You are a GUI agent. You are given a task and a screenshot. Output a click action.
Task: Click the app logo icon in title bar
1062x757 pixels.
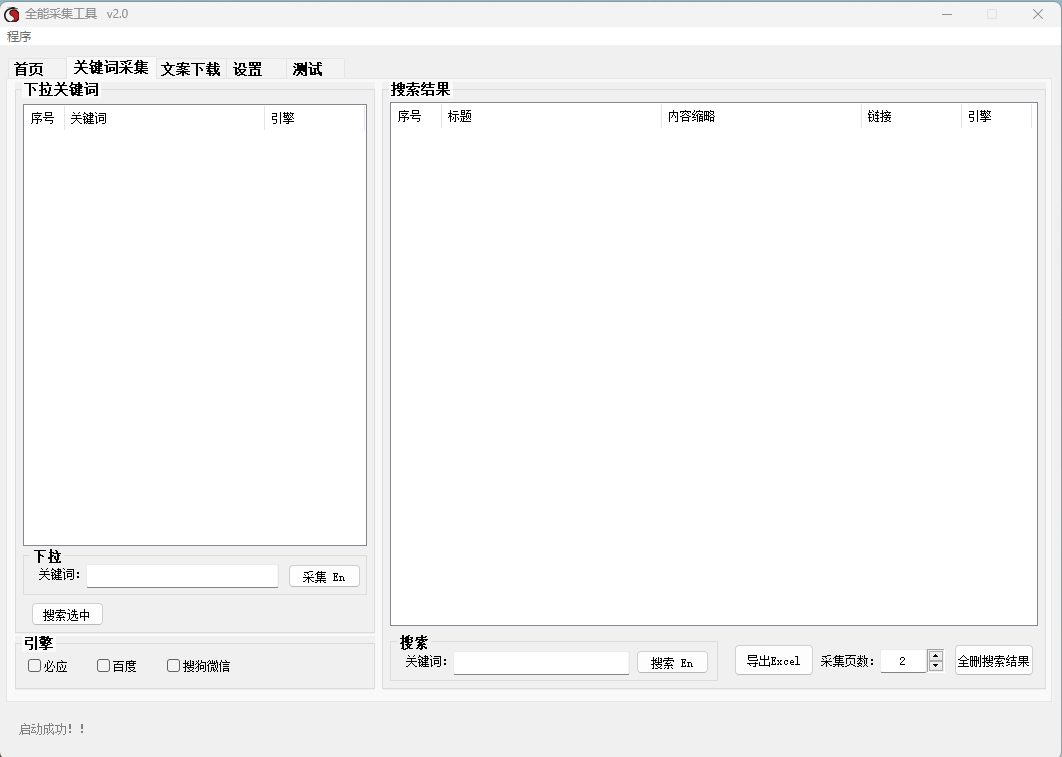pos(12,14)
